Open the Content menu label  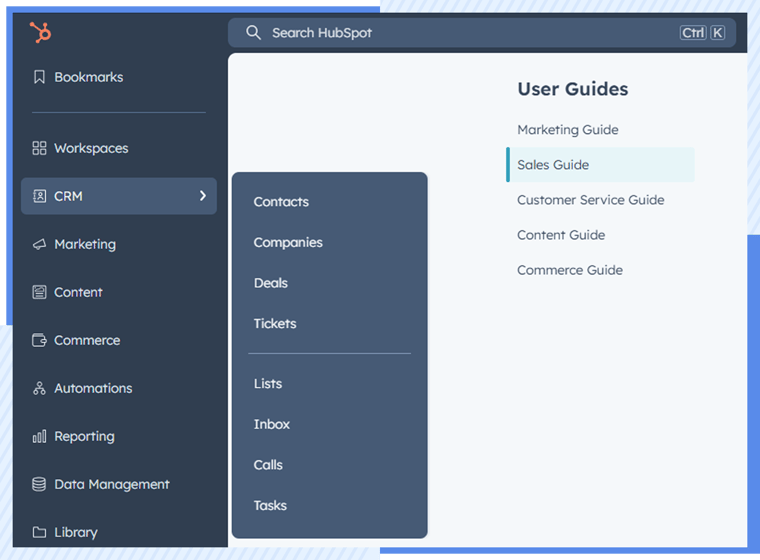[78, 292]
